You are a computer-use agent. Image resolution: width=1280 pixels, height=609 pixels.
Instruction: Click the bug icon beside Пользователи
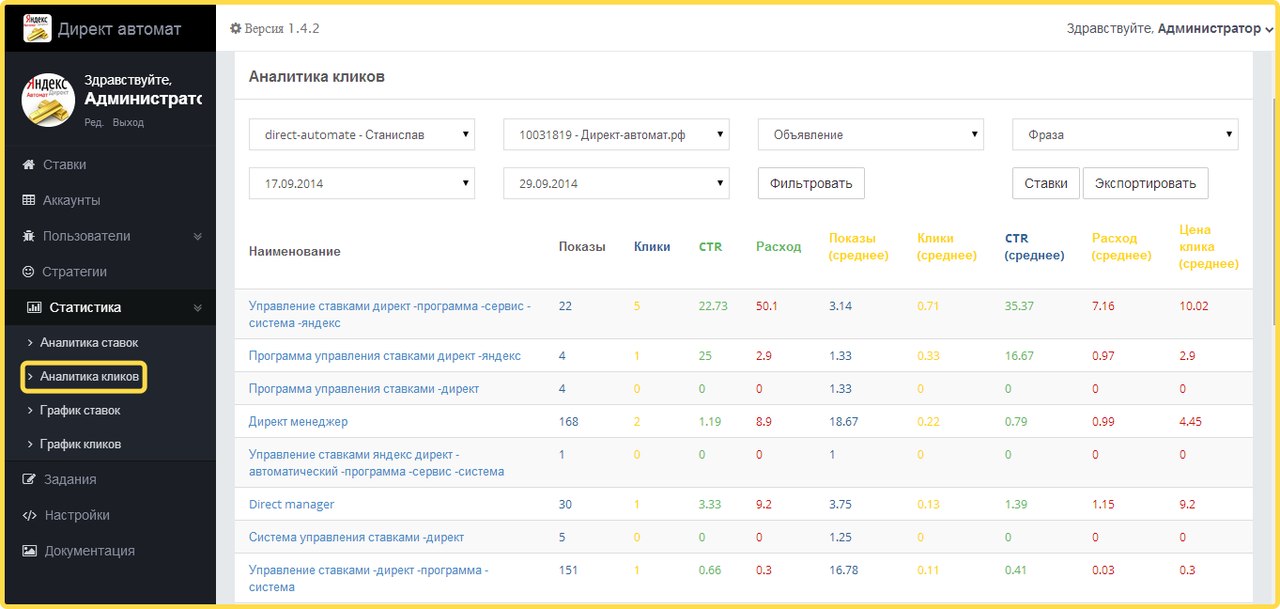coord(29,236)
